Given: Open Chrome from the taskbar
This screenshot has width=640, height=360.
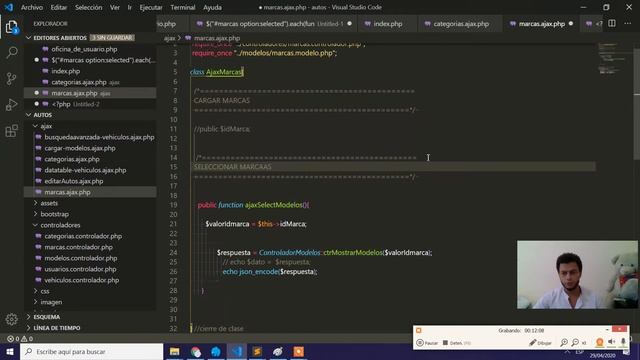Looking at the screenshot, I should (196, 351).
